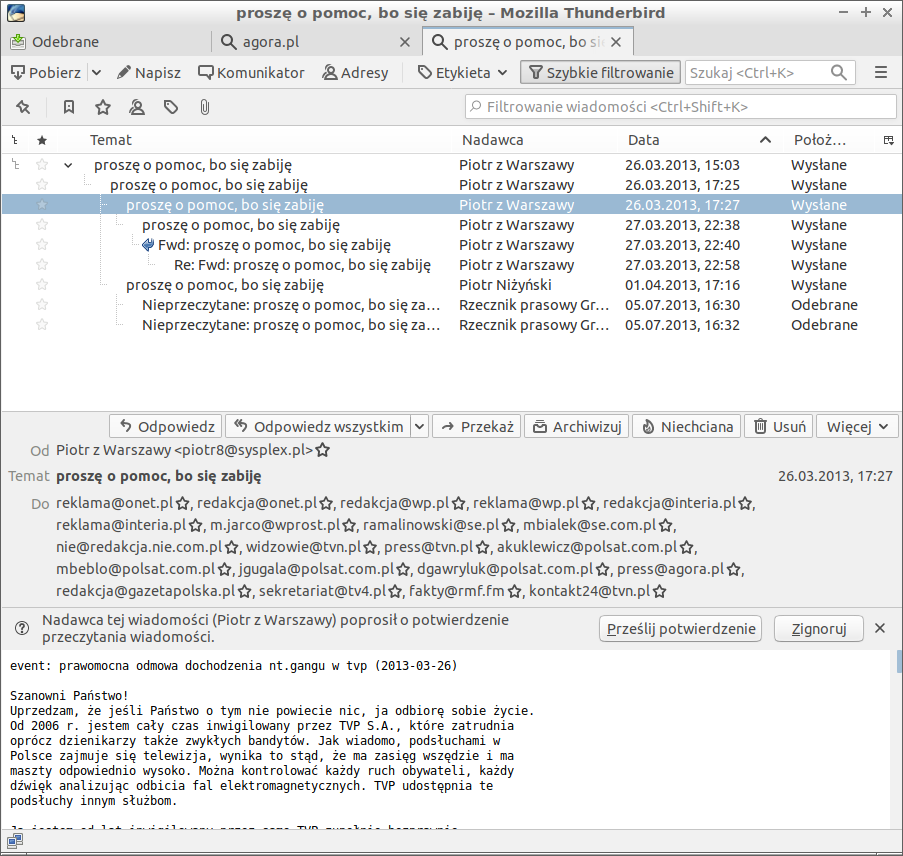This screenshot has width=903, height=856.
Task: Open the Więcej more actions dropdown
Action: pos(858,426)
